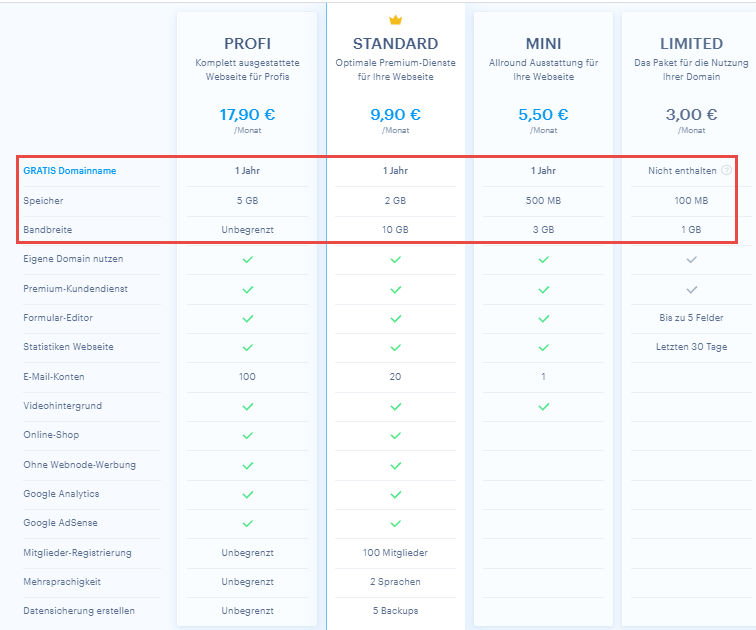Click the 20 E-Mail-Konten value

(395, 376)
